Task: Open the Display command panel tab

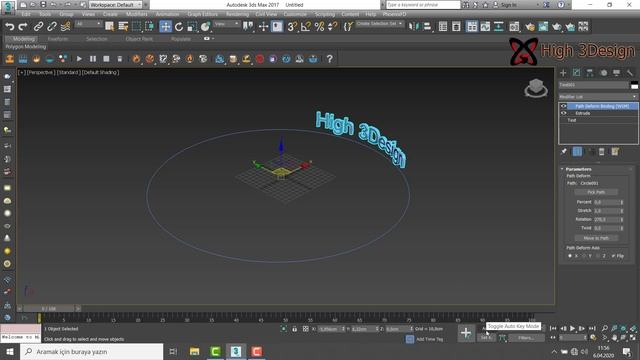Action: pyautogui.click(x=616, y=73)
